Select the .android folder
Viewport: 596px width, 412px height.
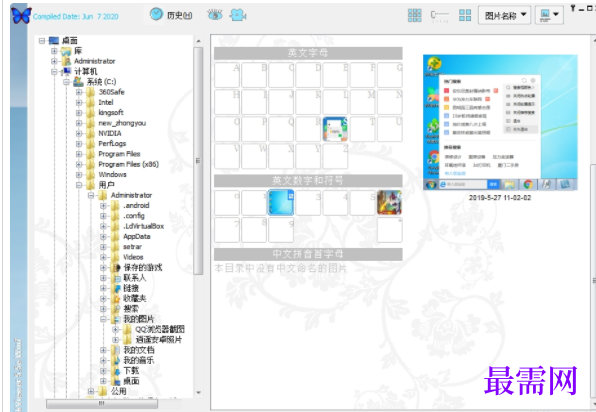tap(136, 206)
